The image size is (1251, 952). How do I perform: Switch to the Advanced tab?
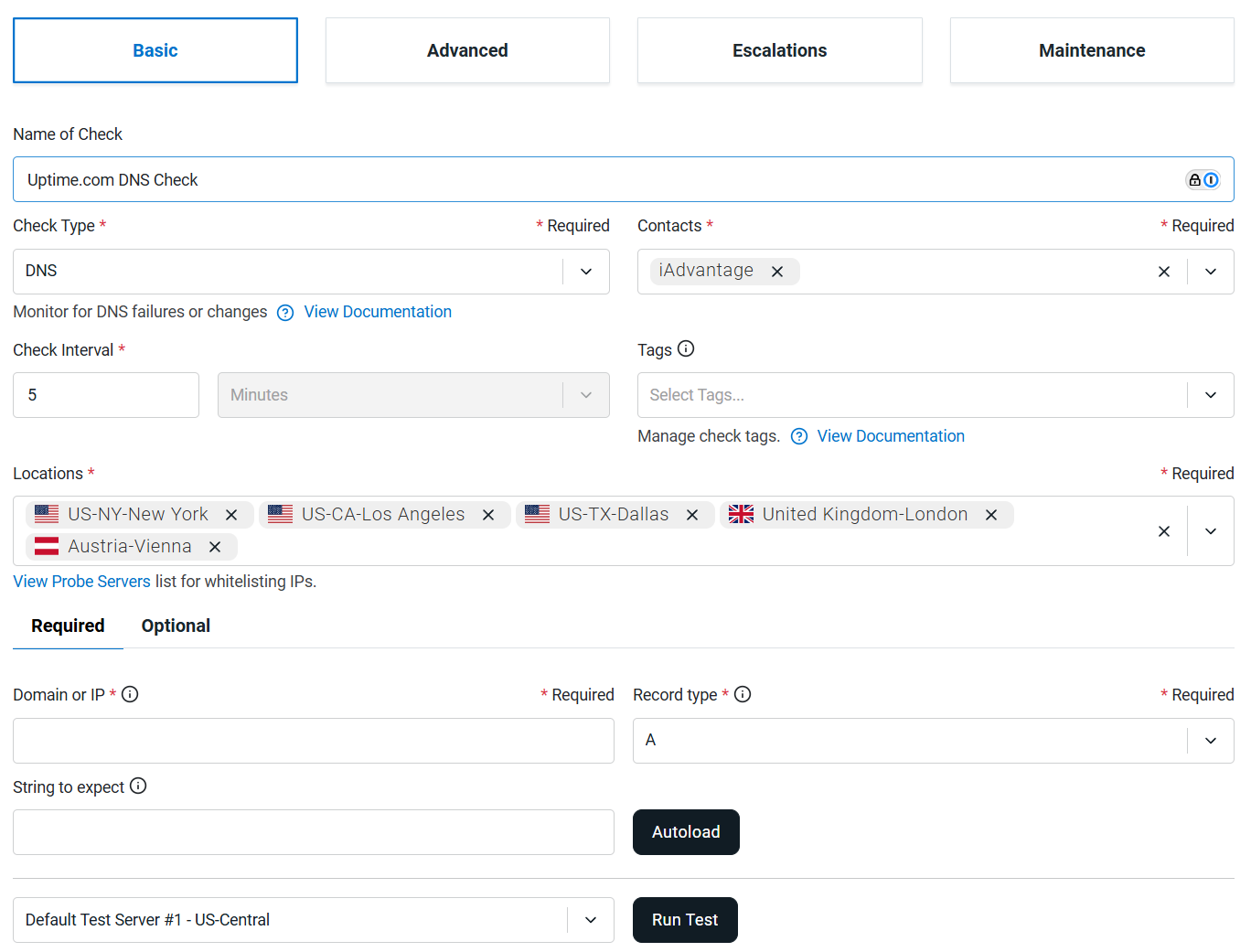(x=467, y=50)
